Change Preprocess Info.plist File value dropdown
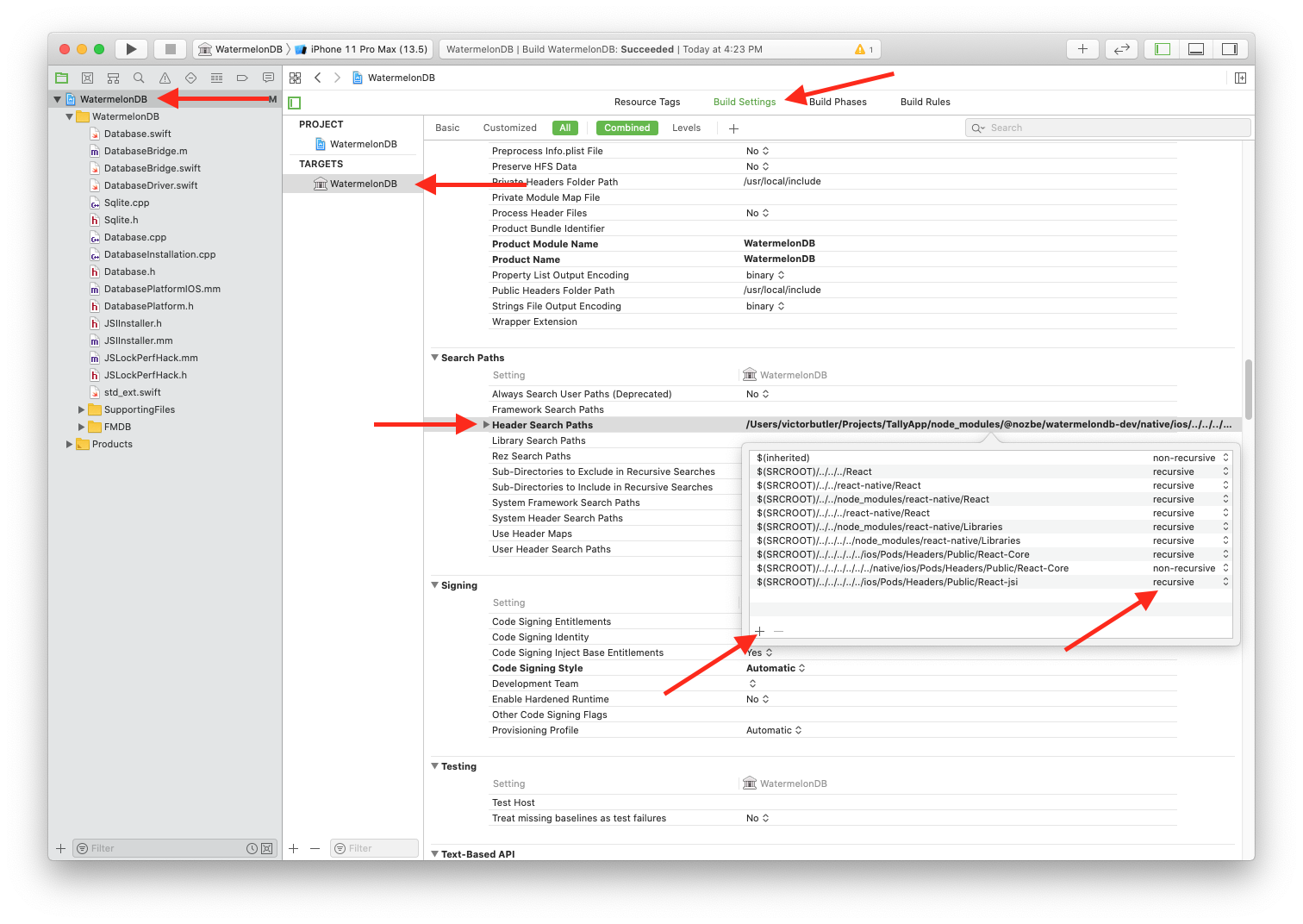The height and width of the screenshot is (924, 1303). [x=757, y=151]
